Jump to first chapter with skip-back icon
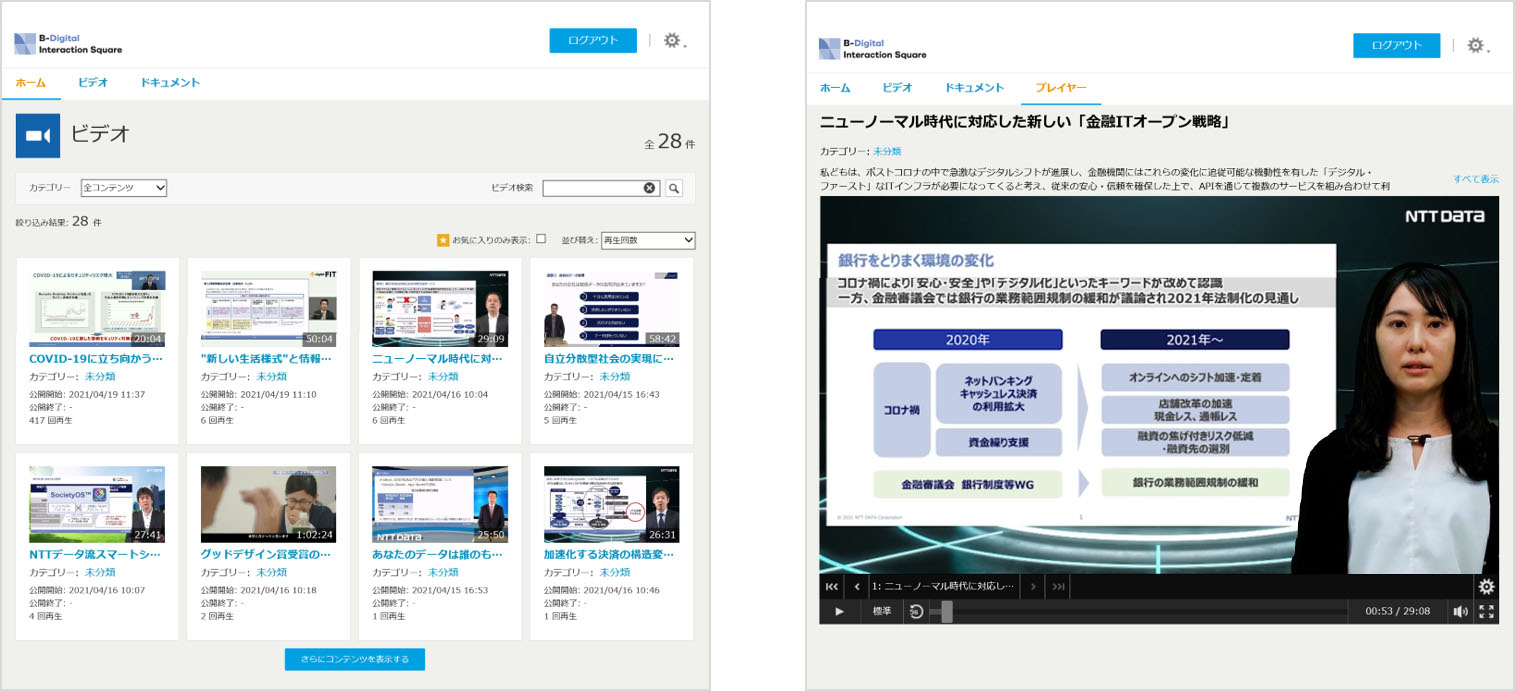Image resolution: width=1515 pixels, height=691 pixels. [x=831, y=587]
